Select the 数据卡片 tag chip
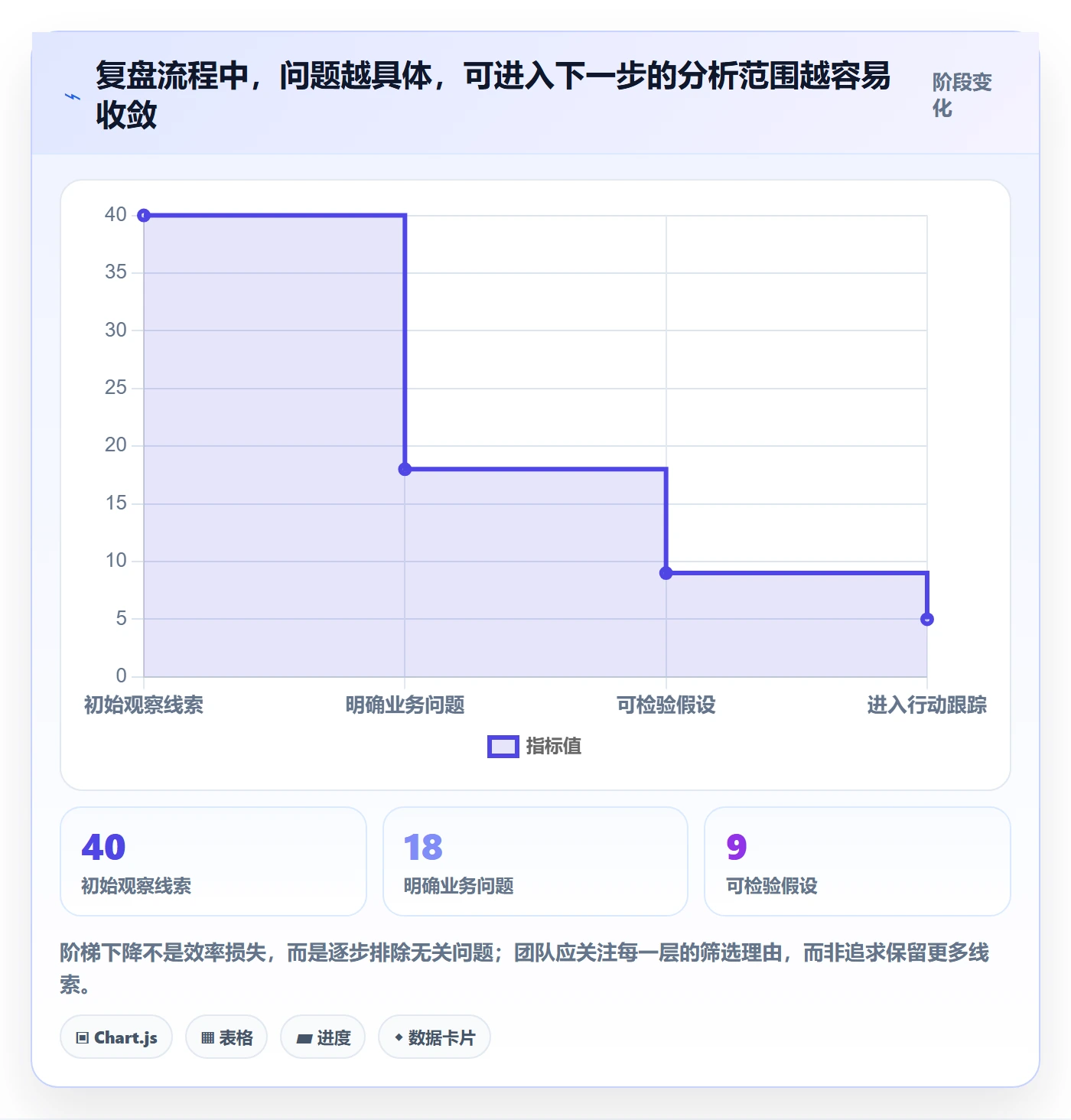Viewport: 1071px width, 1120px height. (435, 1037)
